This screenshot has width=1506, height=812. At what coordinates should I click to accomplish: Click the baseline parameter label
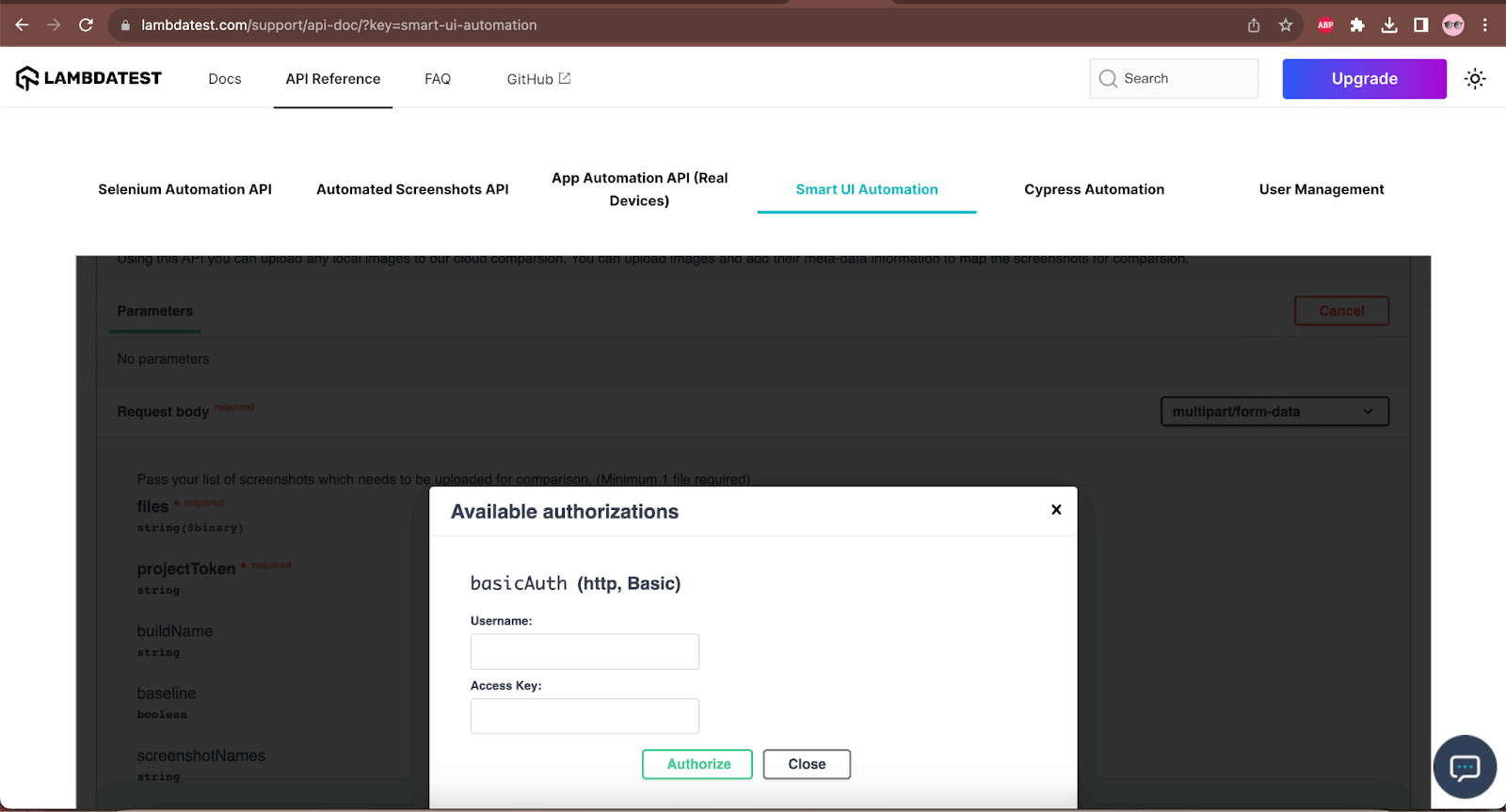pos(167,693)
